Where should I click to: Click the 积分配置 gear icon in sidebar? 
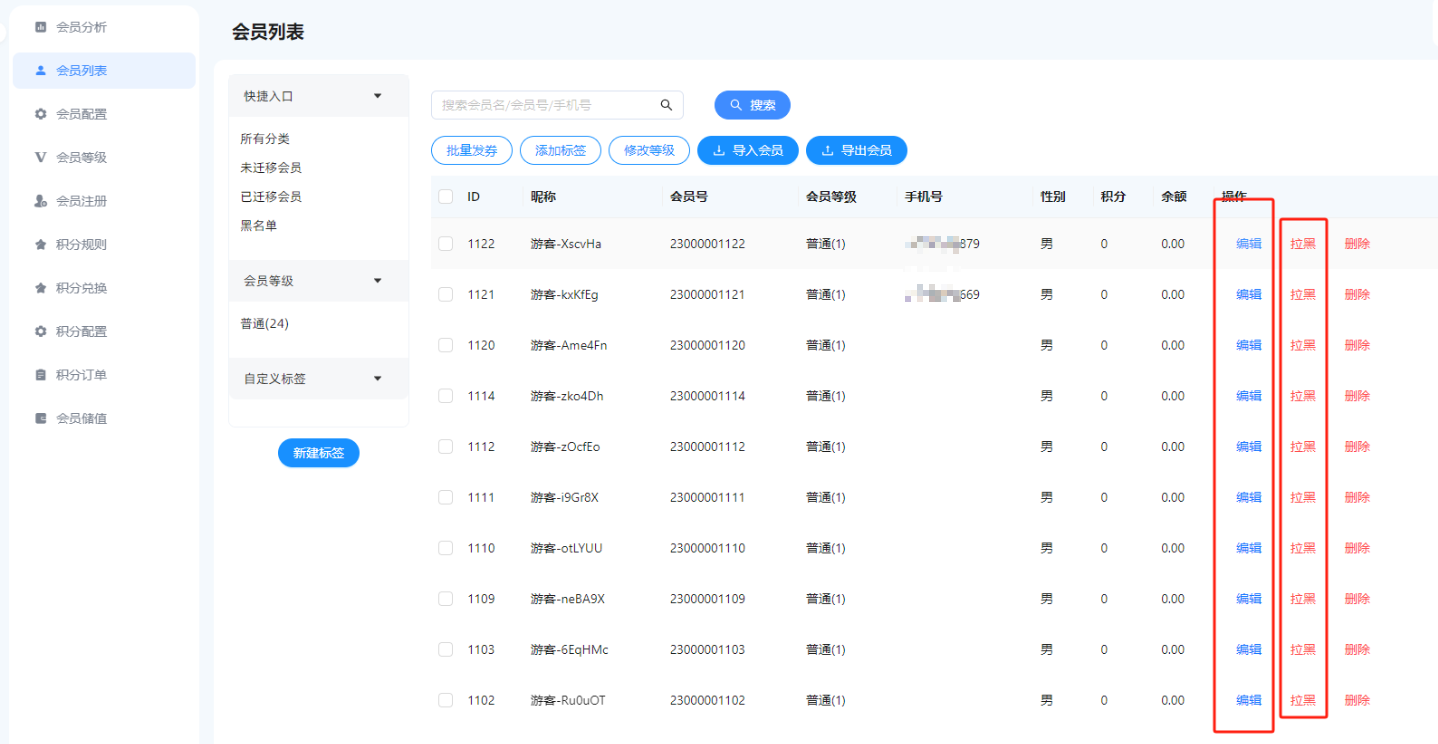pyautogui.click(x=41, y=331)
